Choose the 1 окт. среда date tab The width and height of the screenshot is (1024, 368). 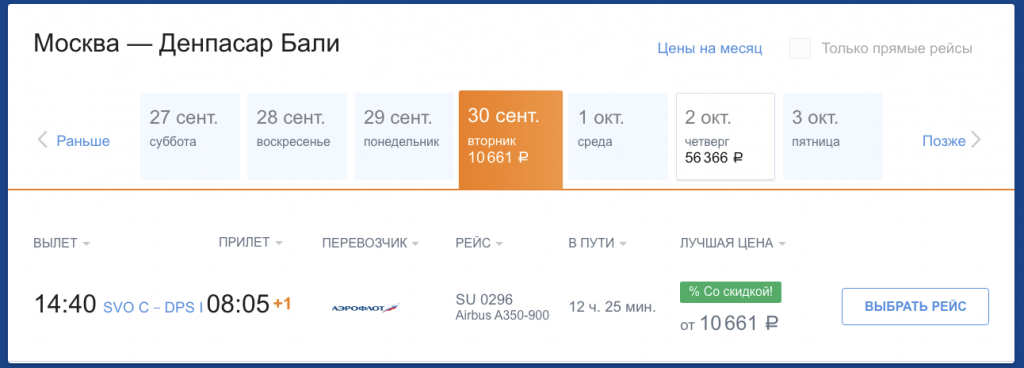618,136
